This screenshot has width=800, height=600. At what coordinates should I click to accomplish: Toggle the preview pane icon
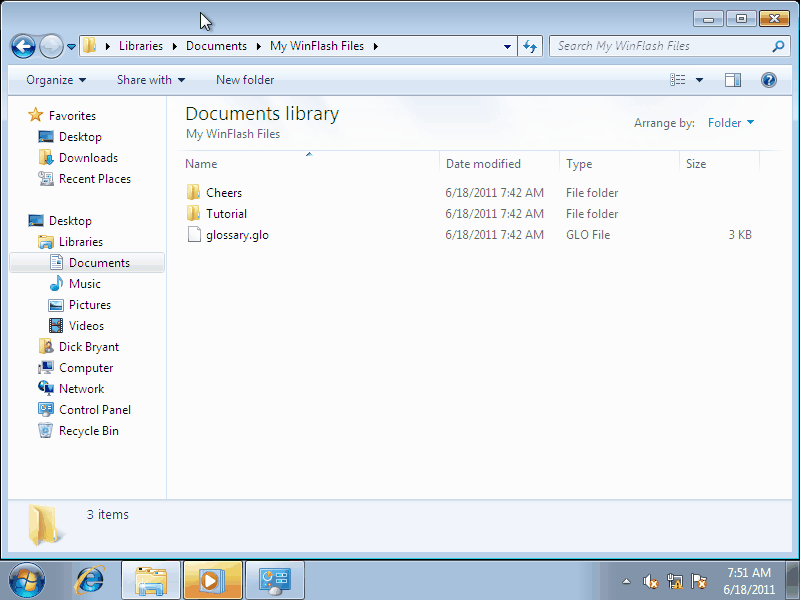733,80
